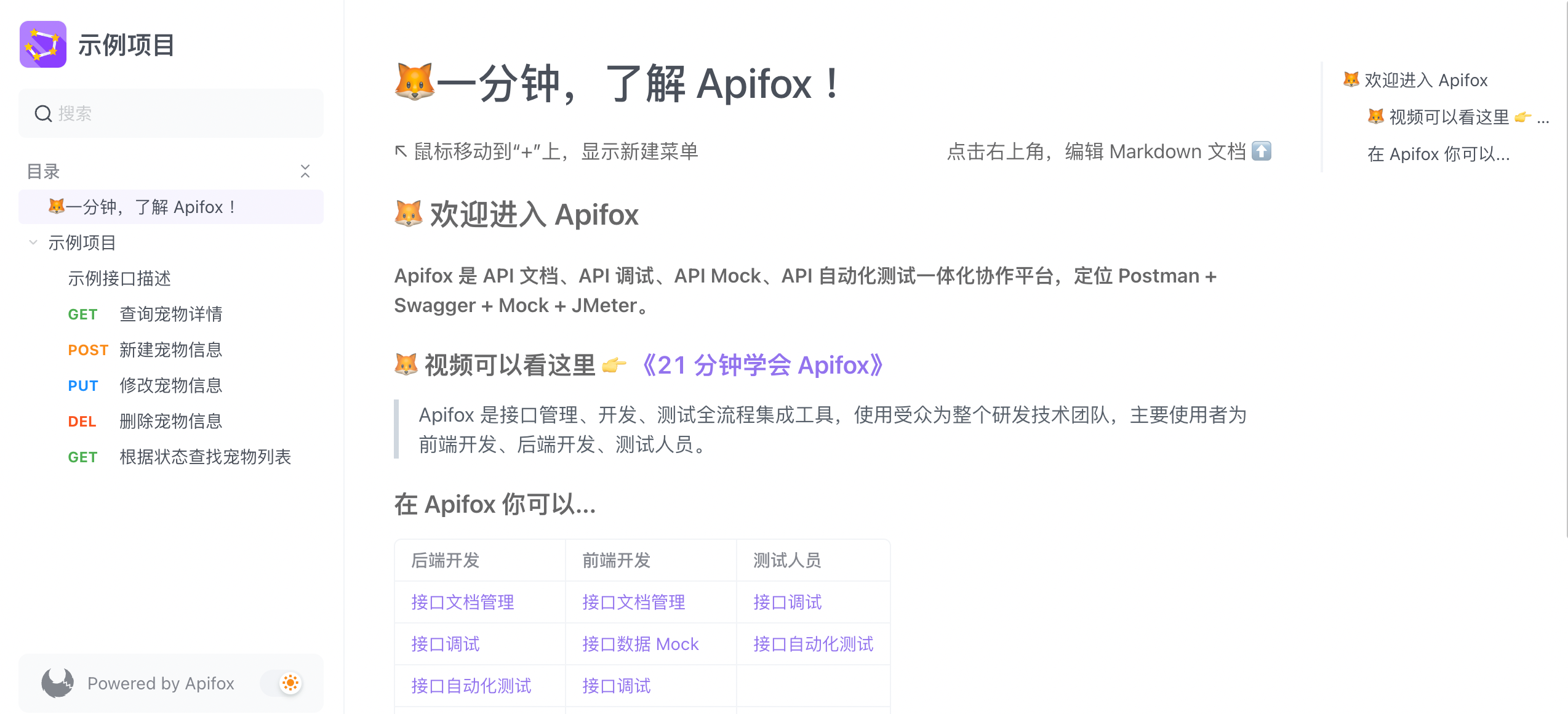Collapse the 目录 section with the arrows
Image resolution: width=1568 pixels, height=714 pixels.
(x=305, y=171)
